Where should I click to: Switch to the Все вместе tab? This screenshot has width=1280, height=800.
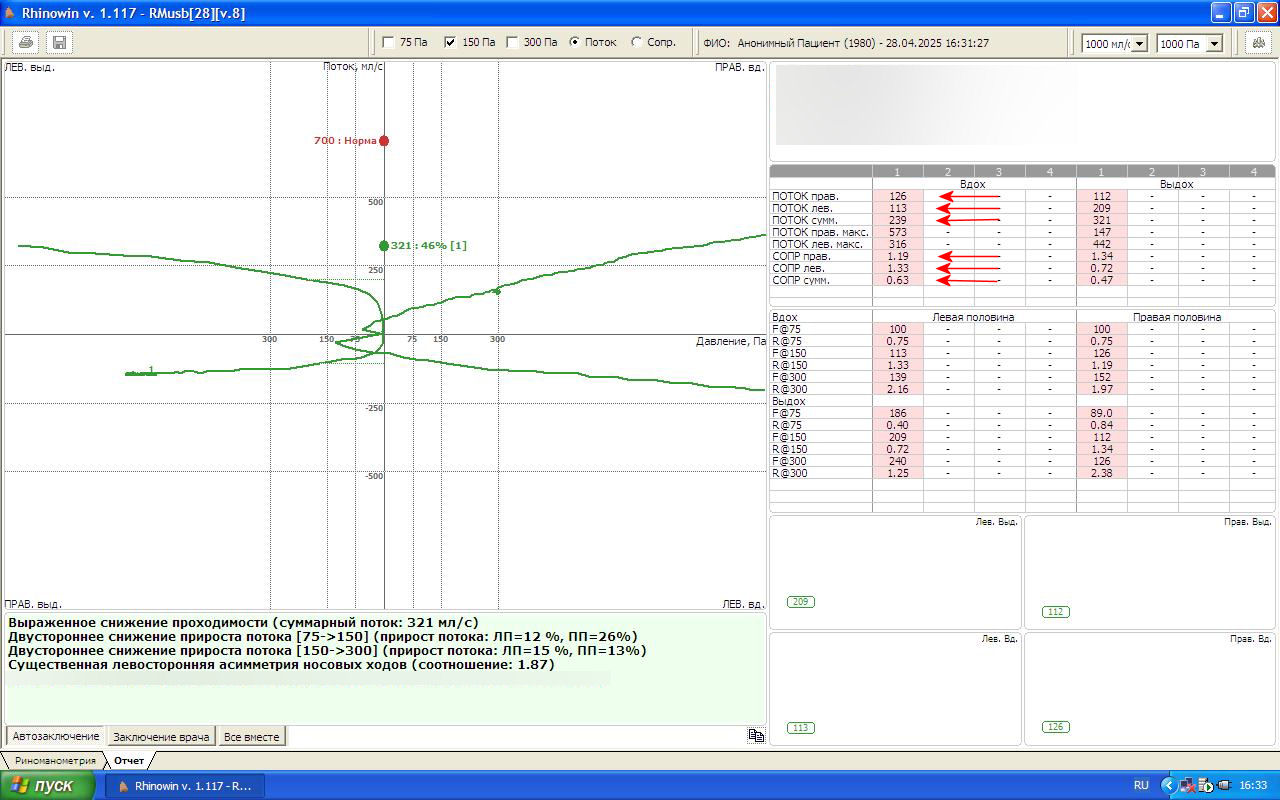tap(252, 737)
